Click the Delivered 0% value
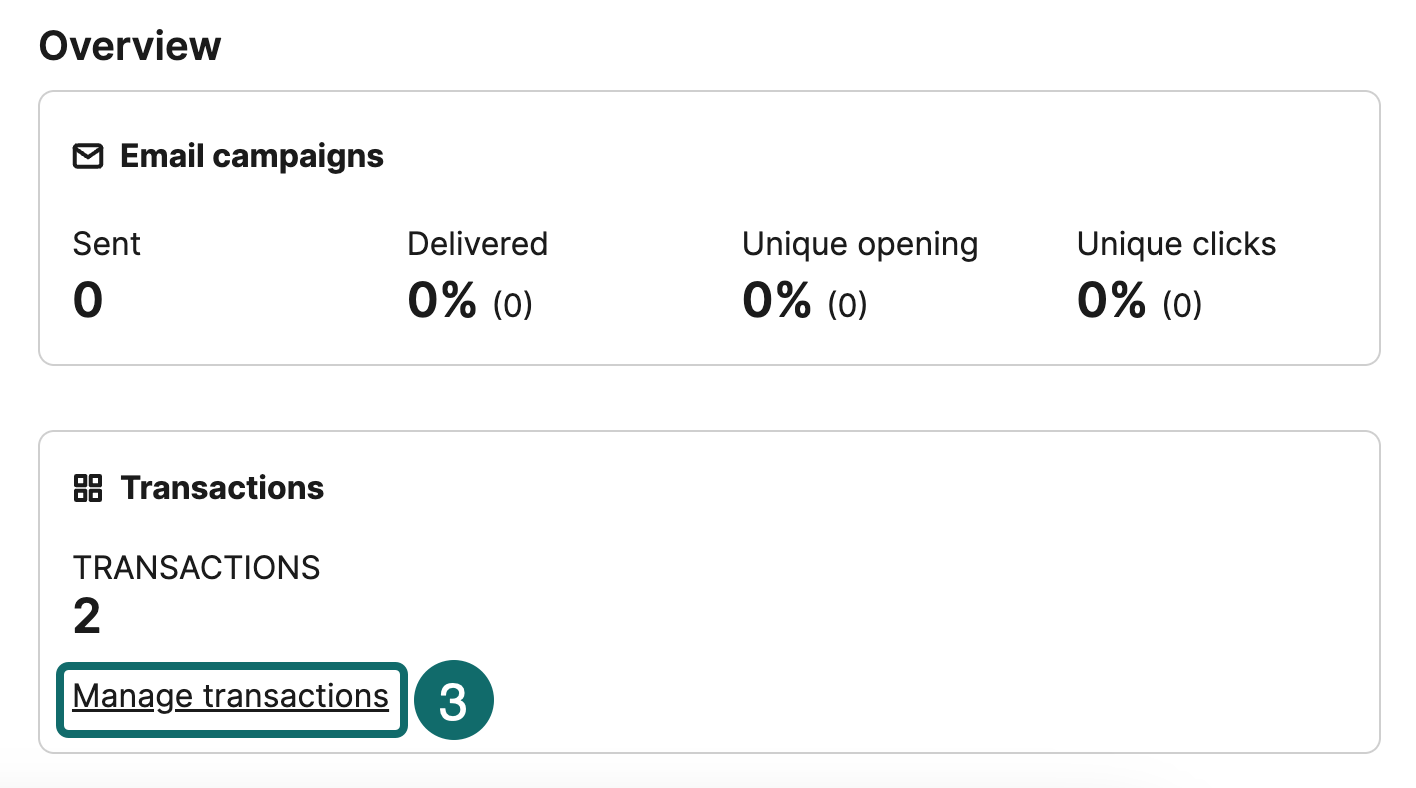 (442, 301)
